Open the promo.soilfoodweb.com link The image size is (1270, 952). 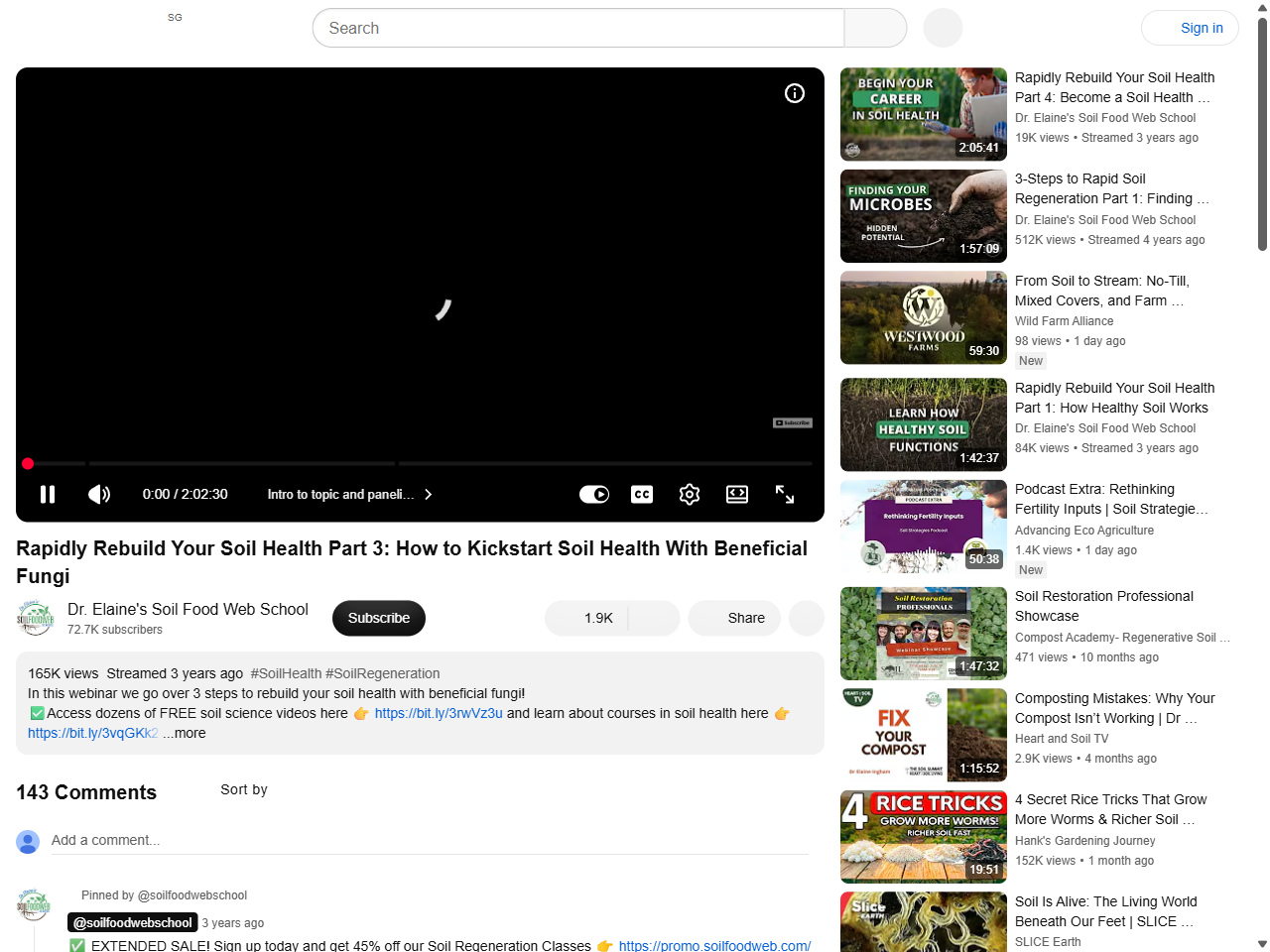coord(714,945)
